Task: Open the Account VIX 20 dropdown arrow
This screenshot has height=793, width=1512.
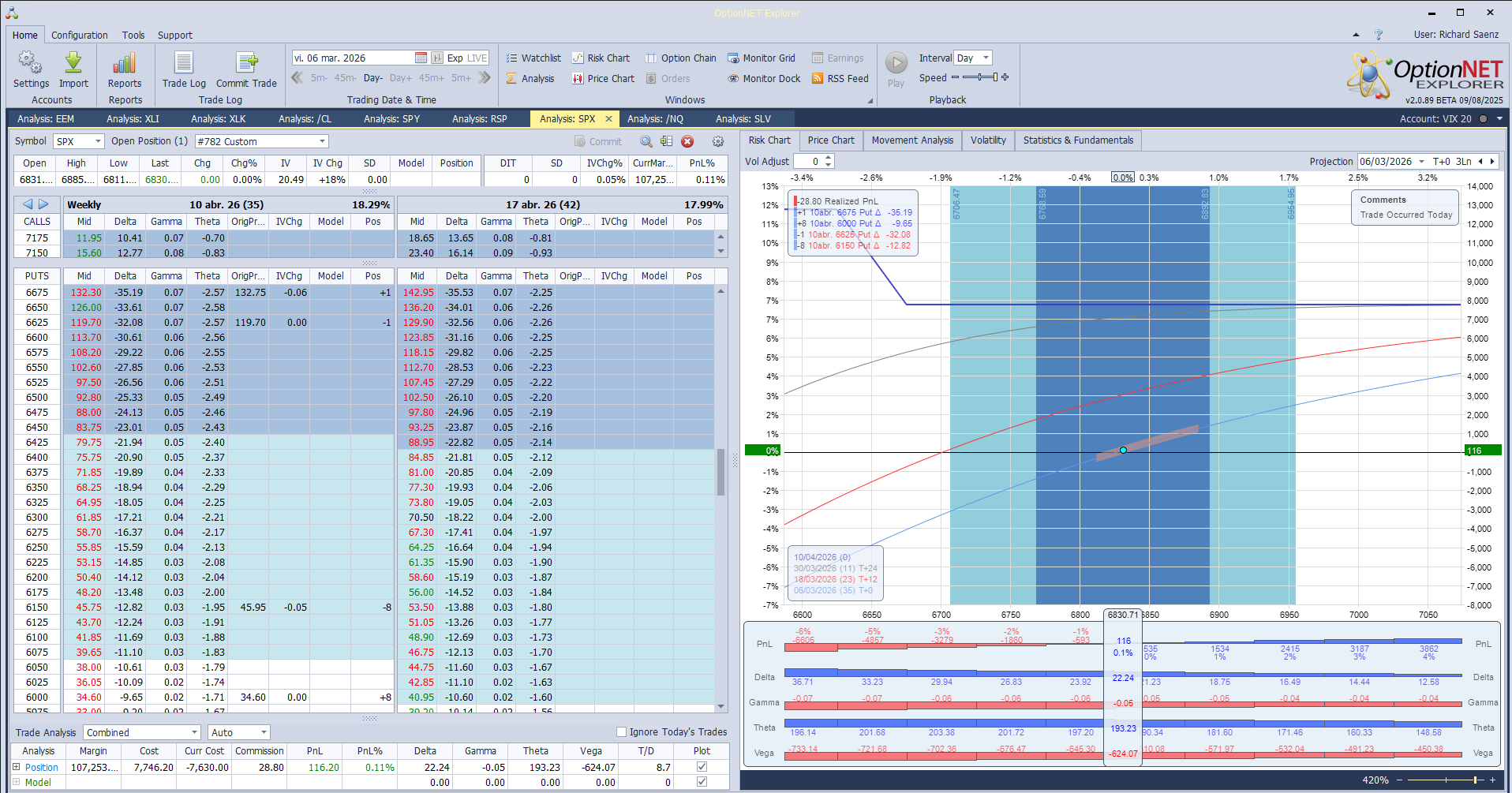Action: (x=1499, y=119)
